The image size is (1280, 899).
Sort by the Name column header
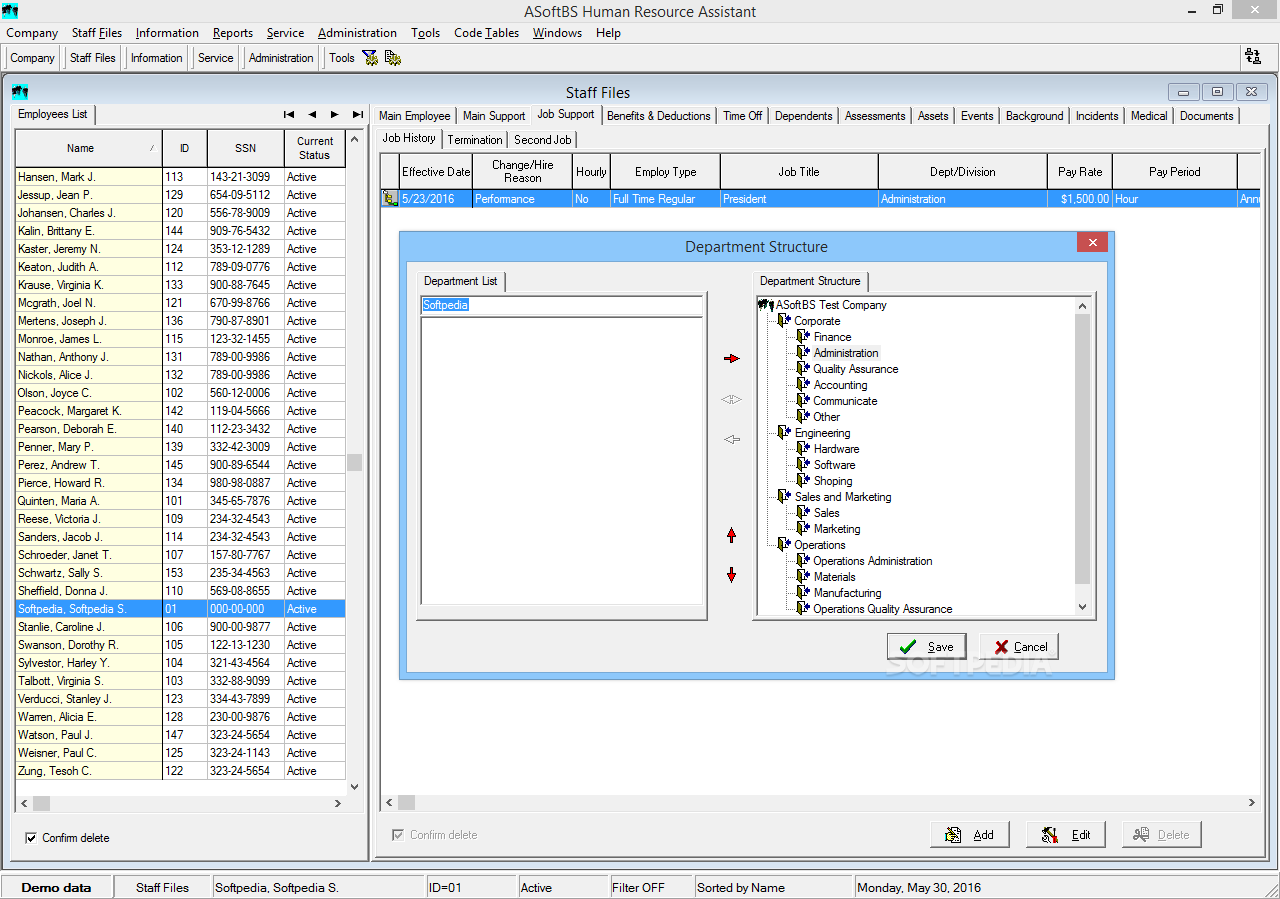point(88,148)
